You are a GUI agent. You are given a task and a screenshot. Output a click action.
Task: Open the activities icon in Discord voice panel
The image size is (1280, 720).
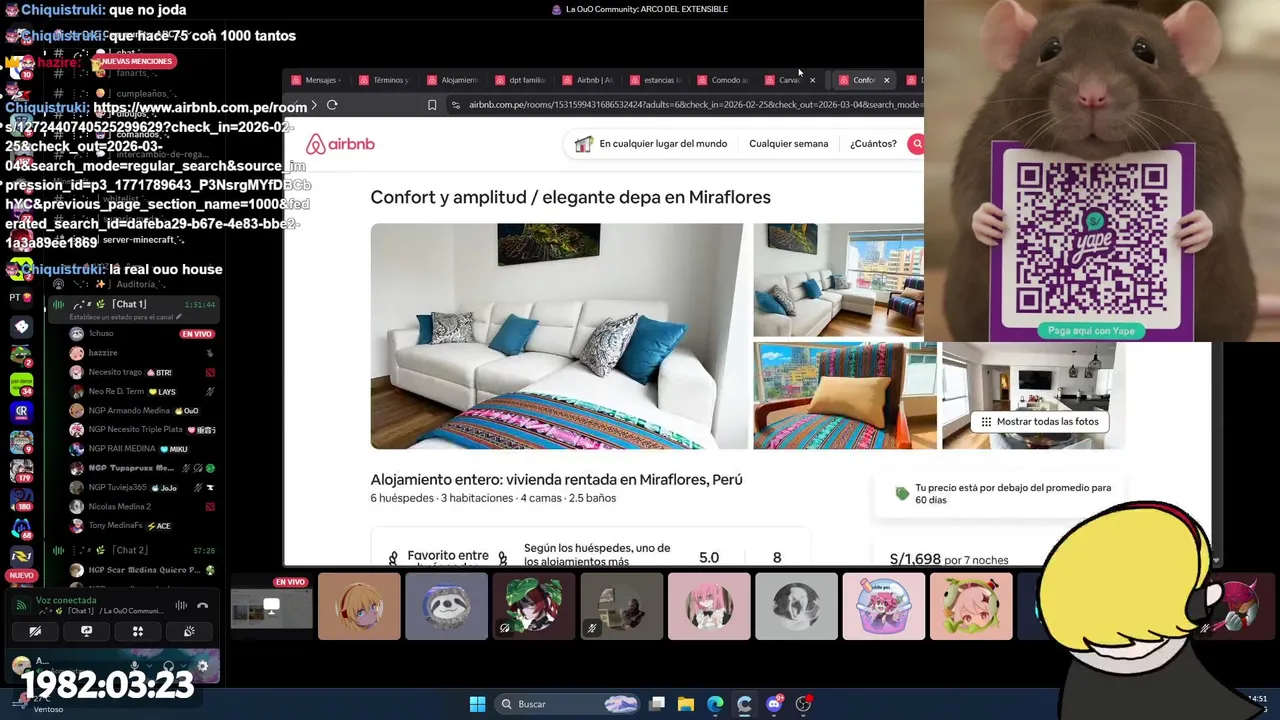click(138, 631)
